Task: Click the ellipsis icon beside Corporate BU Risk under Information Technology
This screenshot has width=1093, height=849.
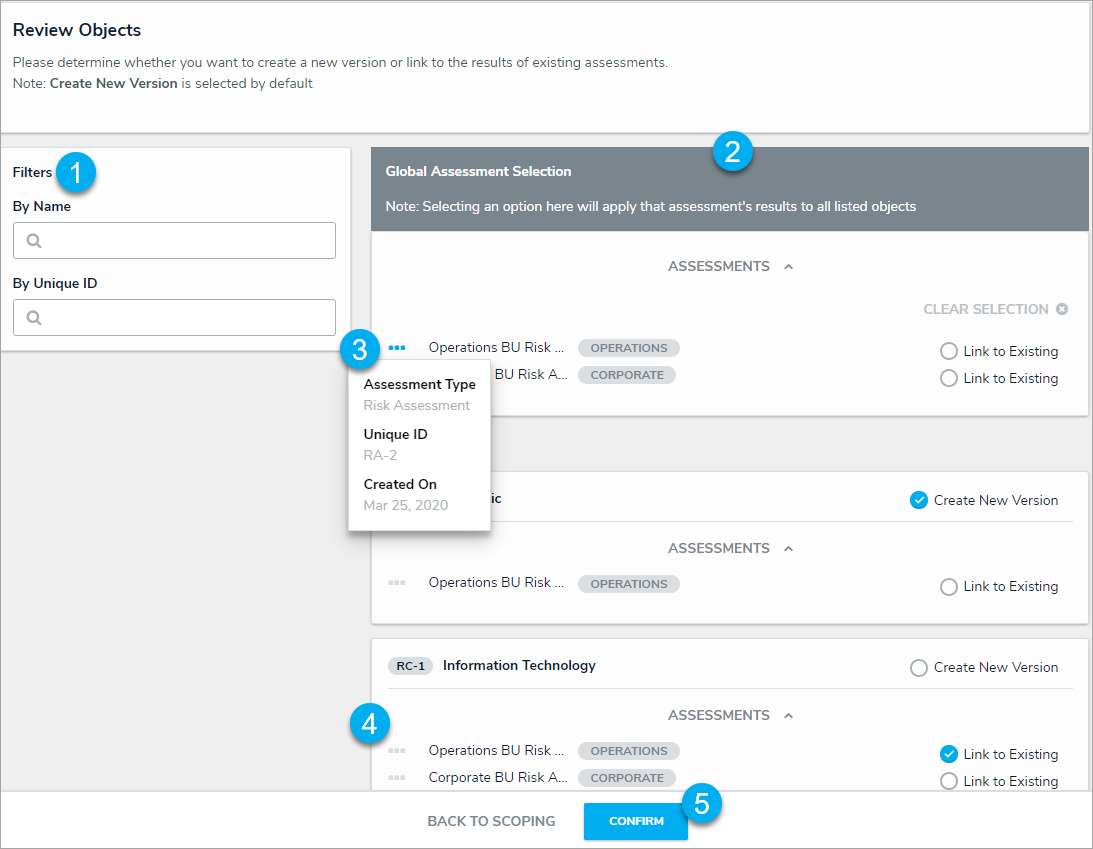Action: pyautogui.click(x=397, y=778)
